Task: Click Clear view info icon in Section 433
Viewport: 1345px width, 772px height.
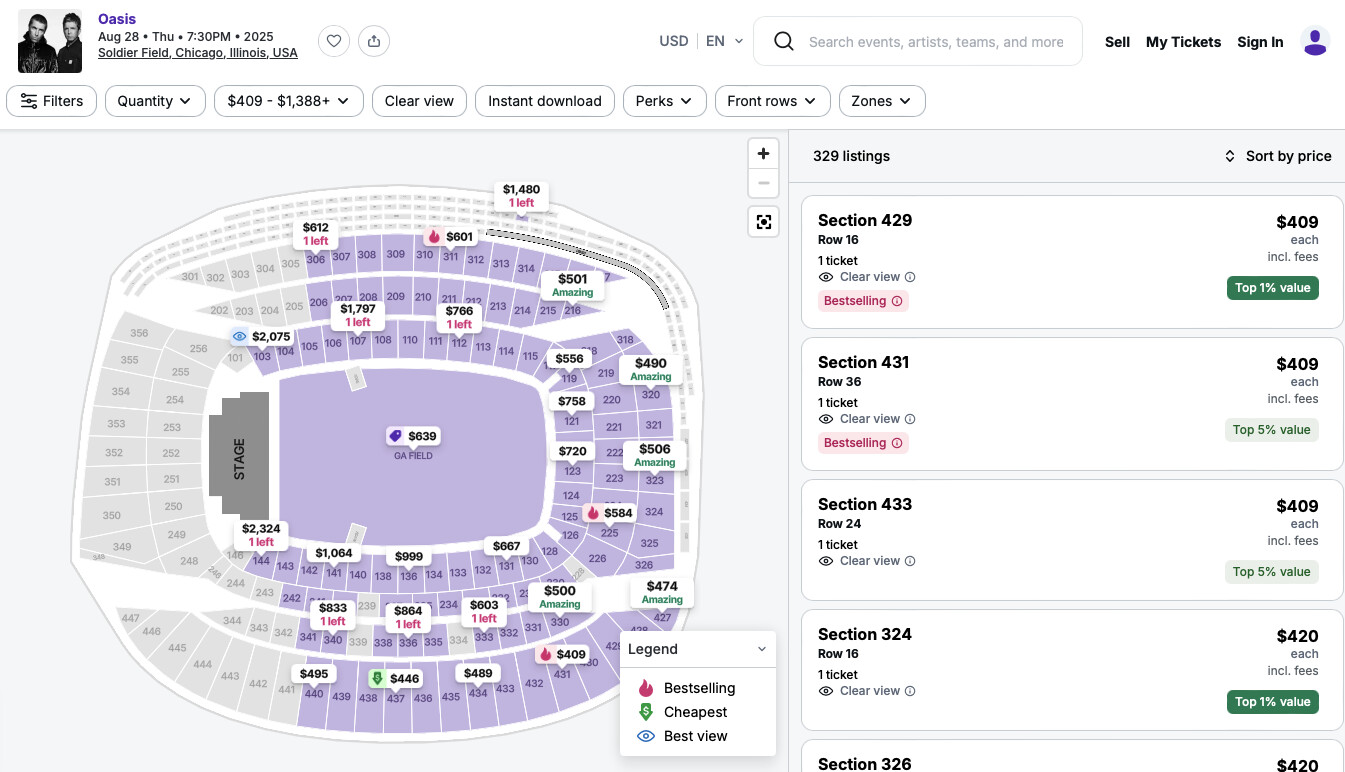Action: pyautogui.click(x=910, y=561)
